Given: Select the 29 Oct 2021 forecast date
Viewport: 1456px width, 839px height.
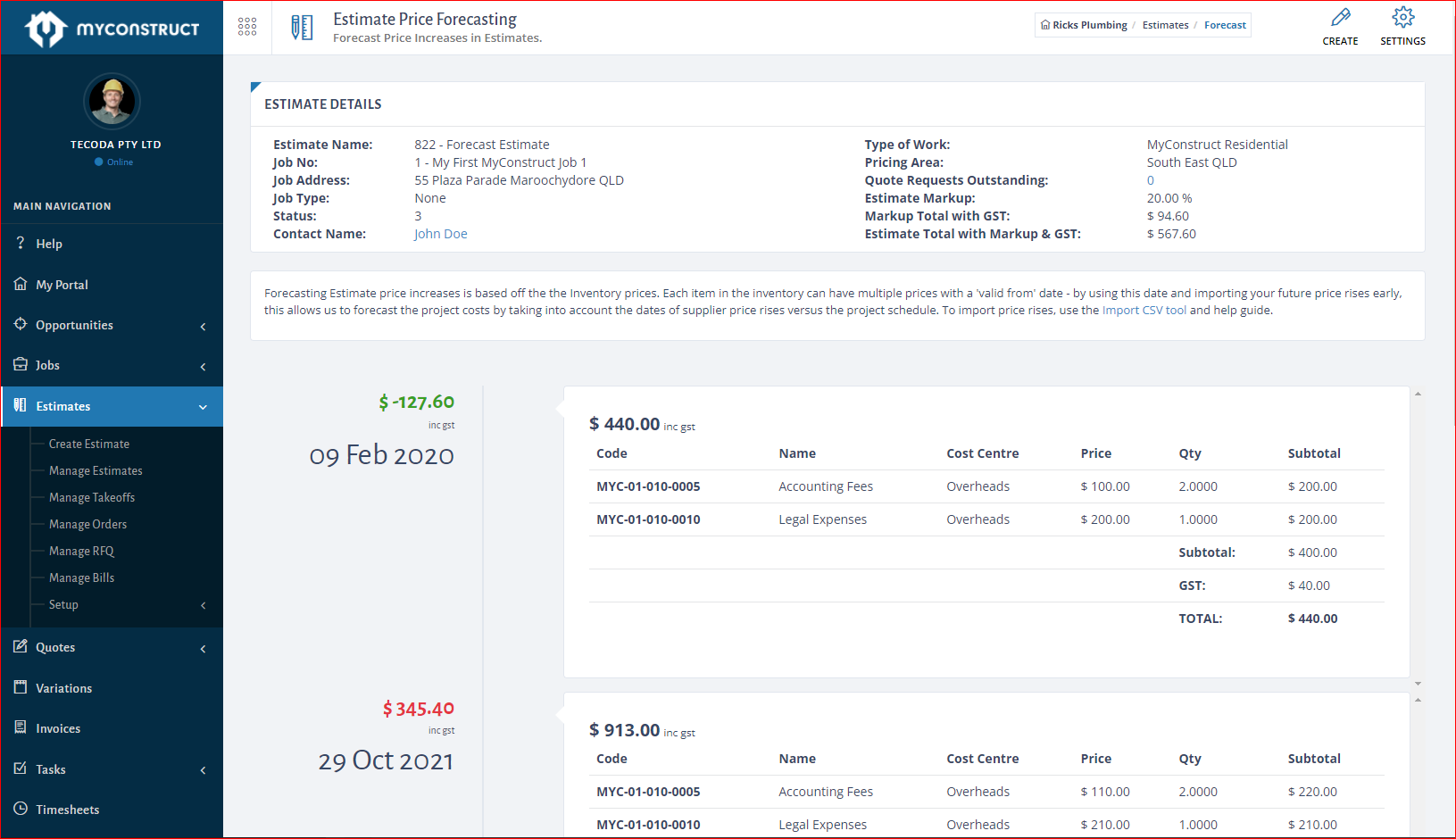Looking at the screenshot, I should pos(386,760).
